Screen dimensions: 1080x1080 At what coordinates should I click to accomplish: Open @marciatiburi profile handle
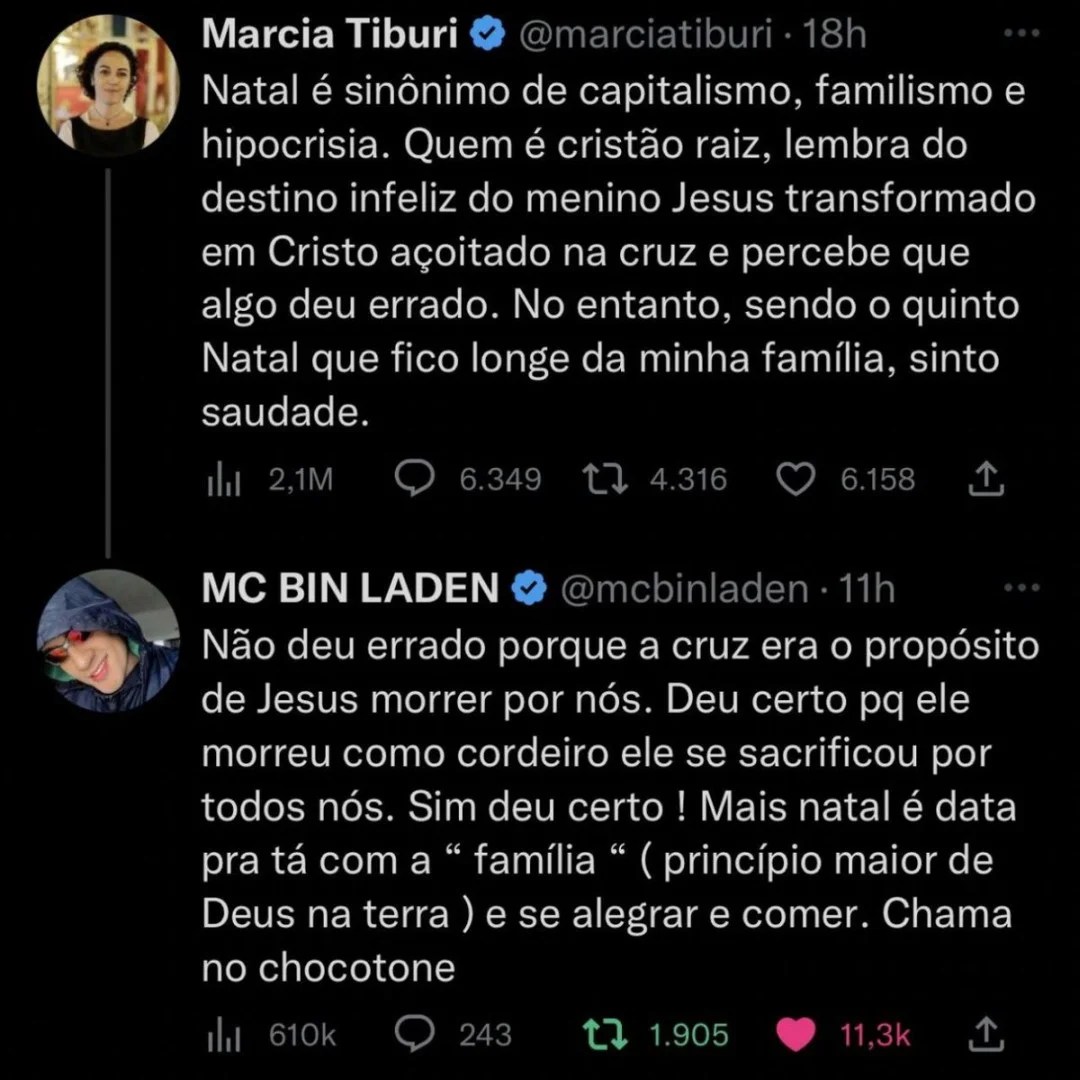(x=650, y=31)
